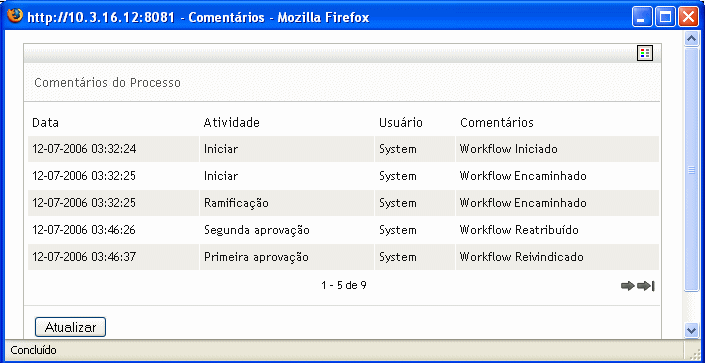The height and width of the screenshot is (363, 705).
Task: Click the colored grid legend icon
Action: coord(645,54)
